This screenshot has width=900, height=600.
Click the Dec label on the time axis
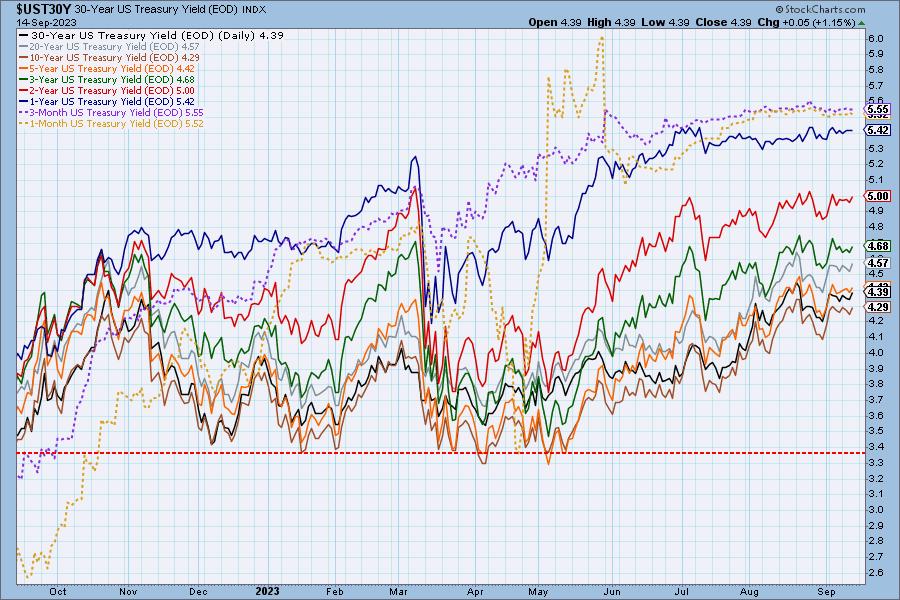(x=198, y=591)
